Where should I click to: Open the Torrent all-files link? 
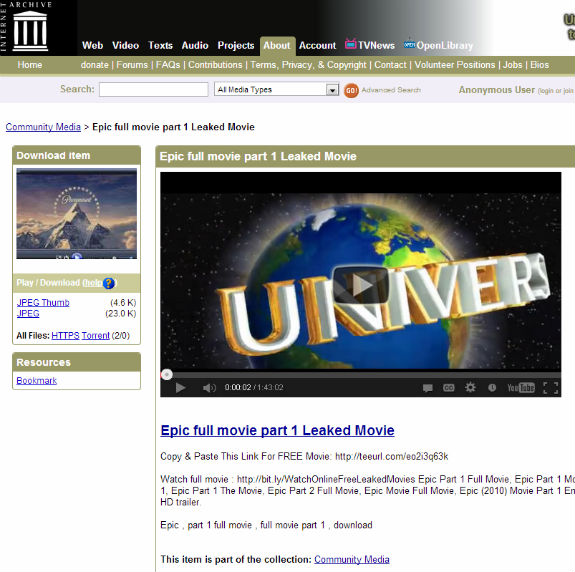[95, 336]
